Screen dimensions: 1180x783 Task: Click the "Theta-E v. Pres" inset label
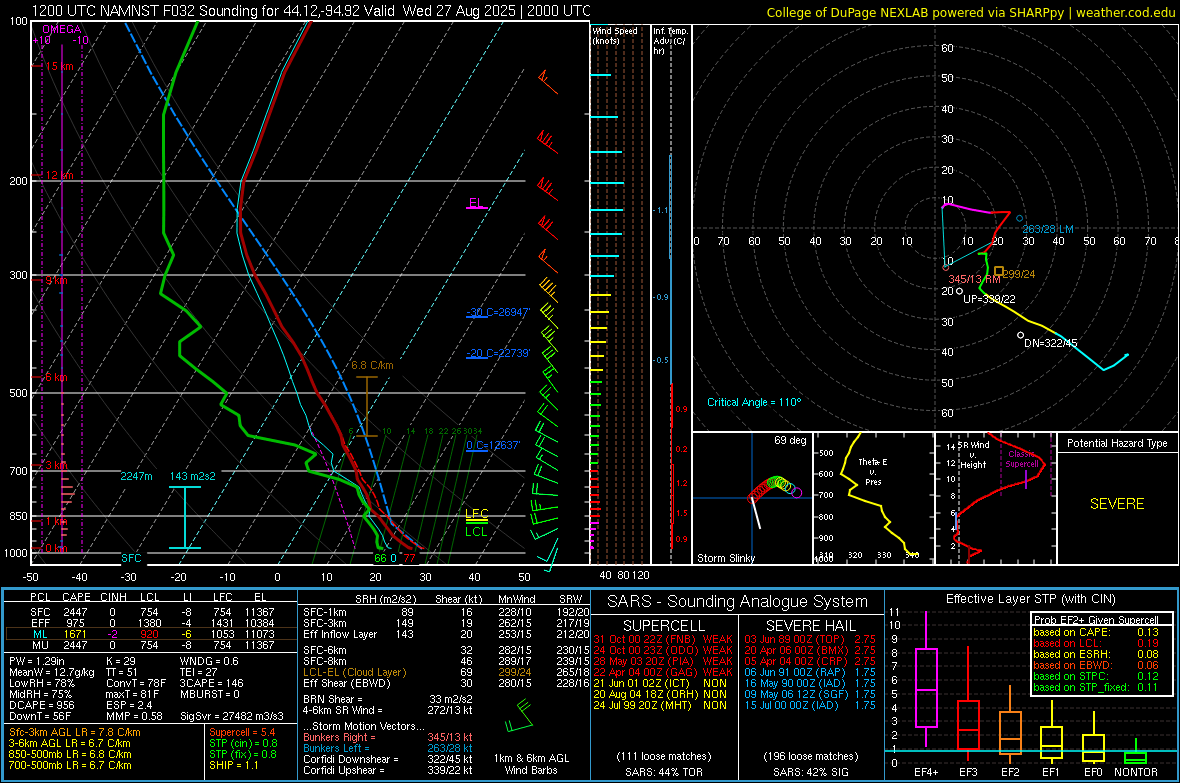pyautogui.click(x=873, y=471)
